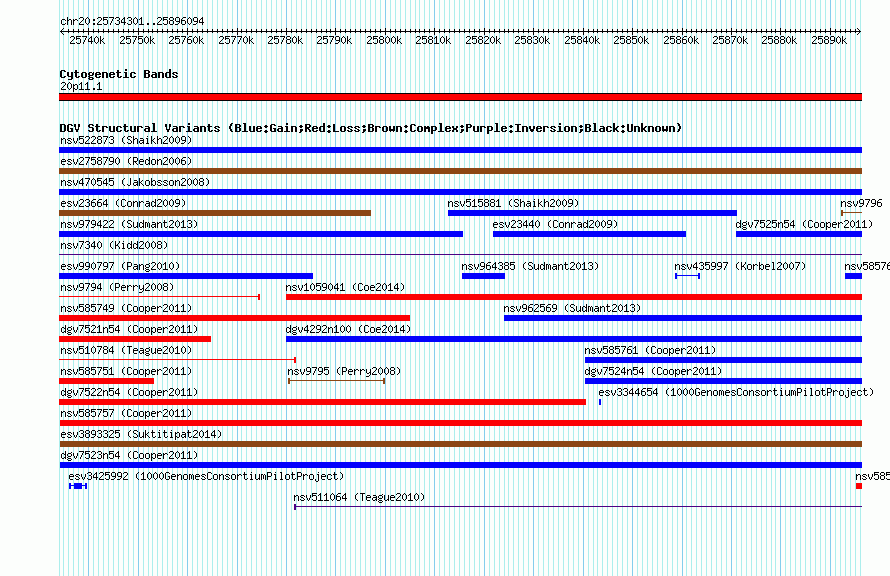
Task: Click dgv7521n54 (Cooper2011) label
Action: [129, 329]
